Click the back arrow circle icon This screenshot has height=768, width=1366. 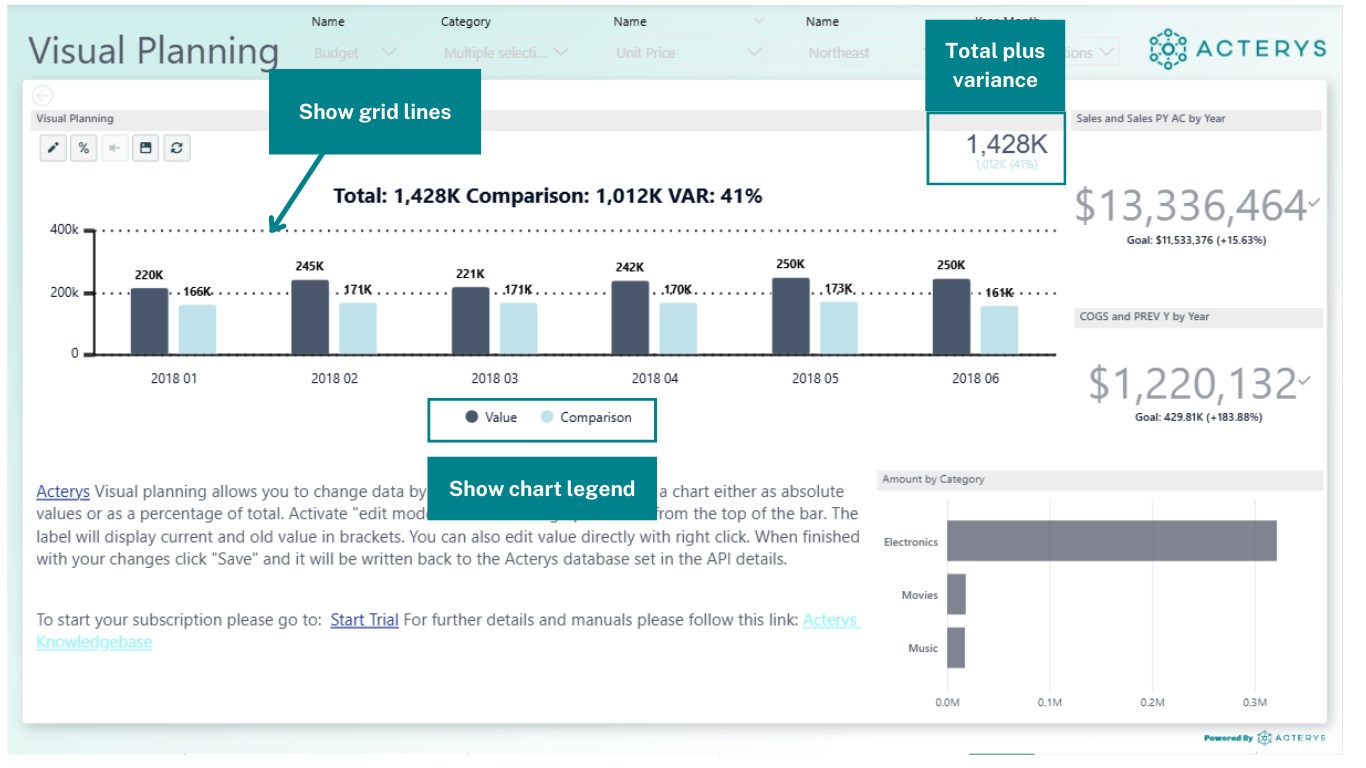point(42,95)
